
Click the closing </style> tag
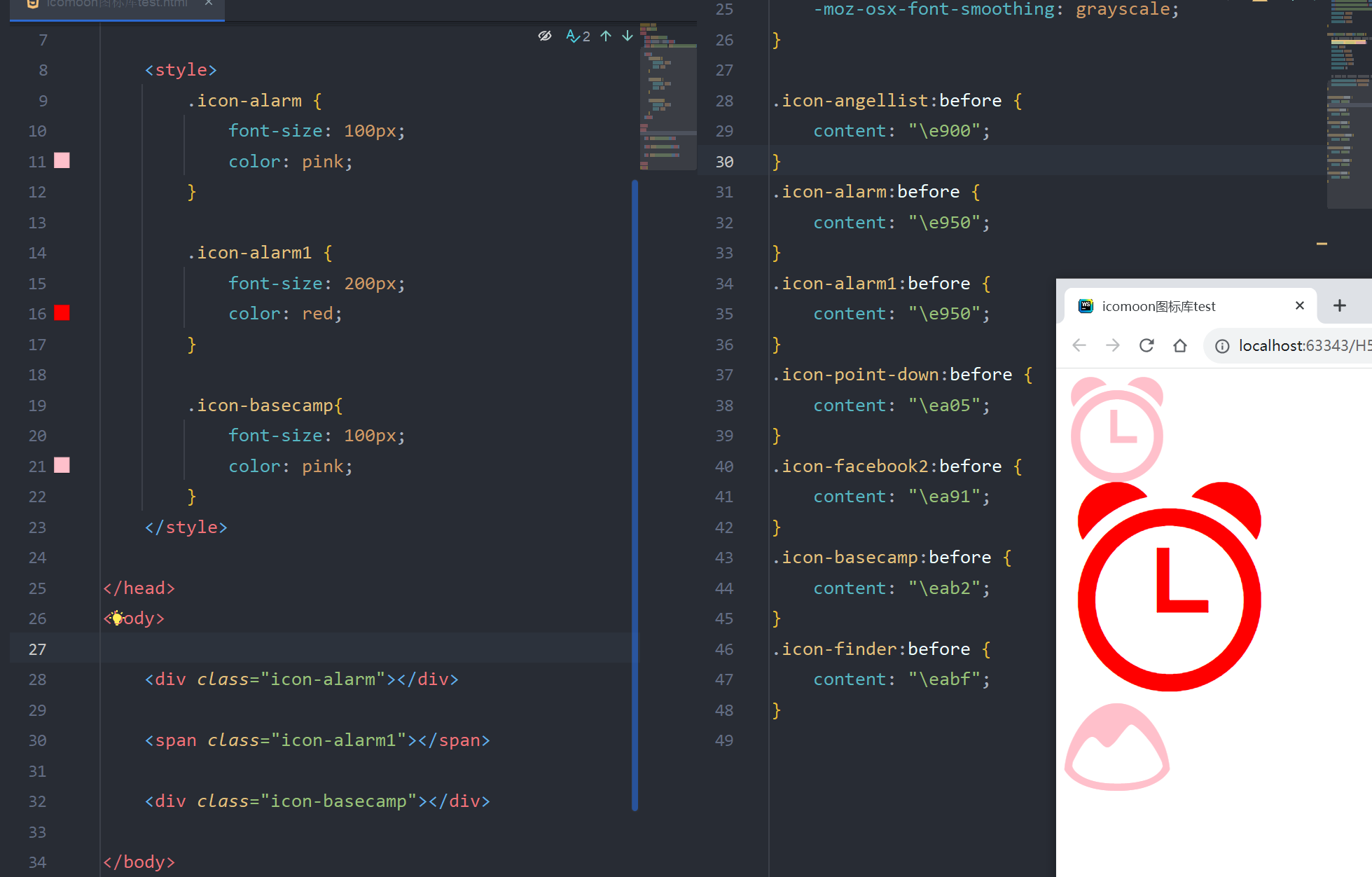pyautogui.click(x=186, y=527)
